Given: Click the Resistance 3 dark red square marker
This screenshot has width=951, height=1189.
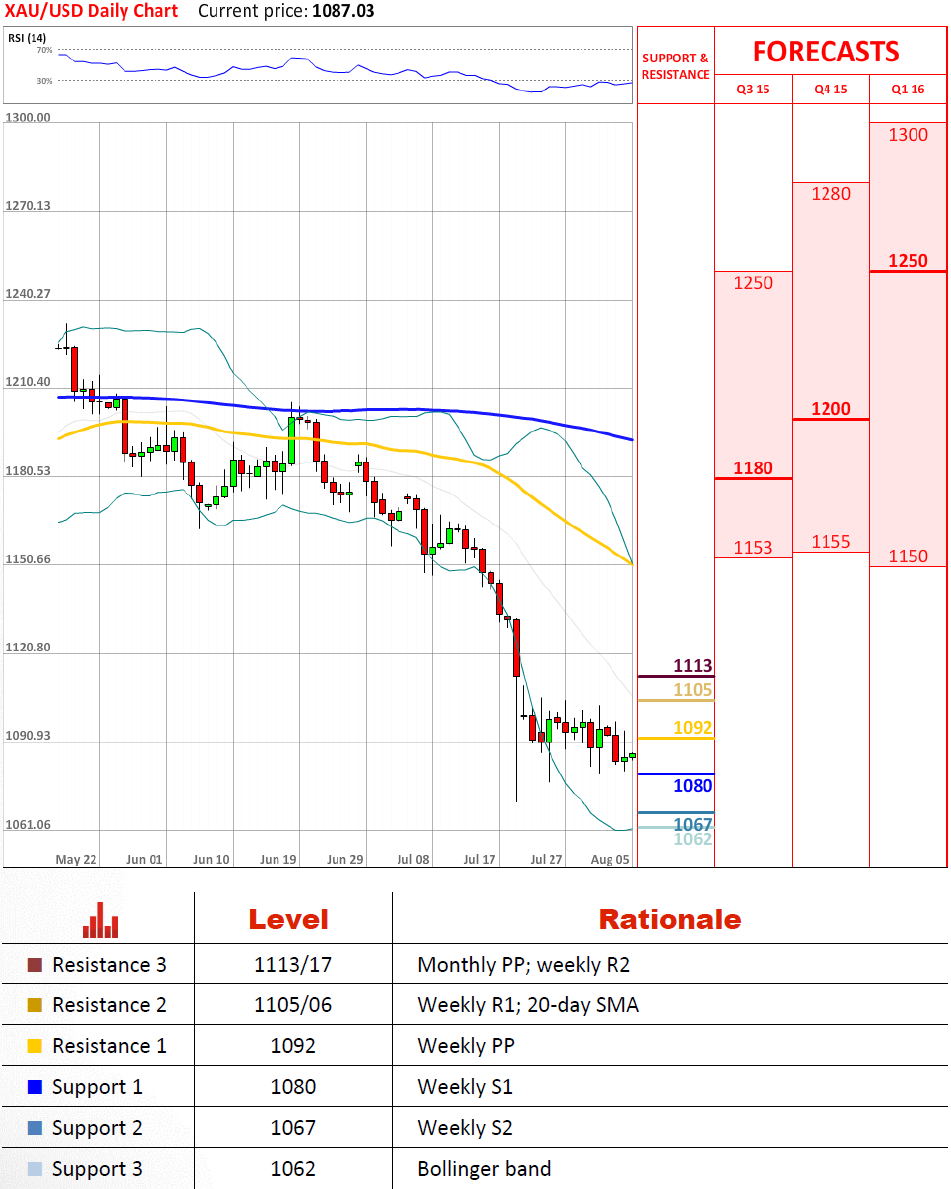Looking at the screenshot, I should pos(35,965).
